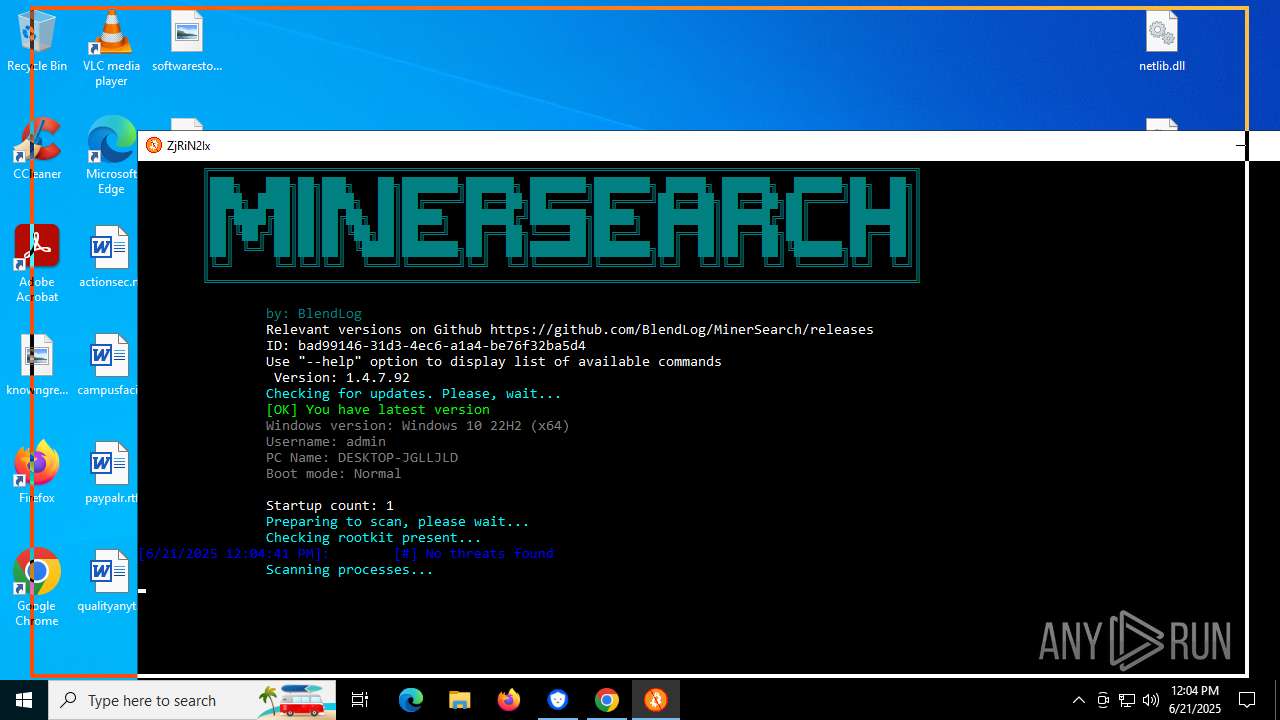Show hidden system tray icons

coord(1078,700)
